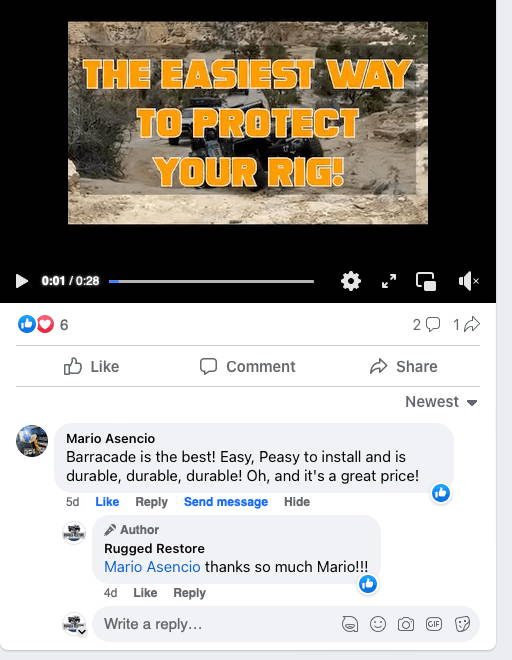
Task: Open video settings gear
Action: pyautogui.click(x=351, y=281)
